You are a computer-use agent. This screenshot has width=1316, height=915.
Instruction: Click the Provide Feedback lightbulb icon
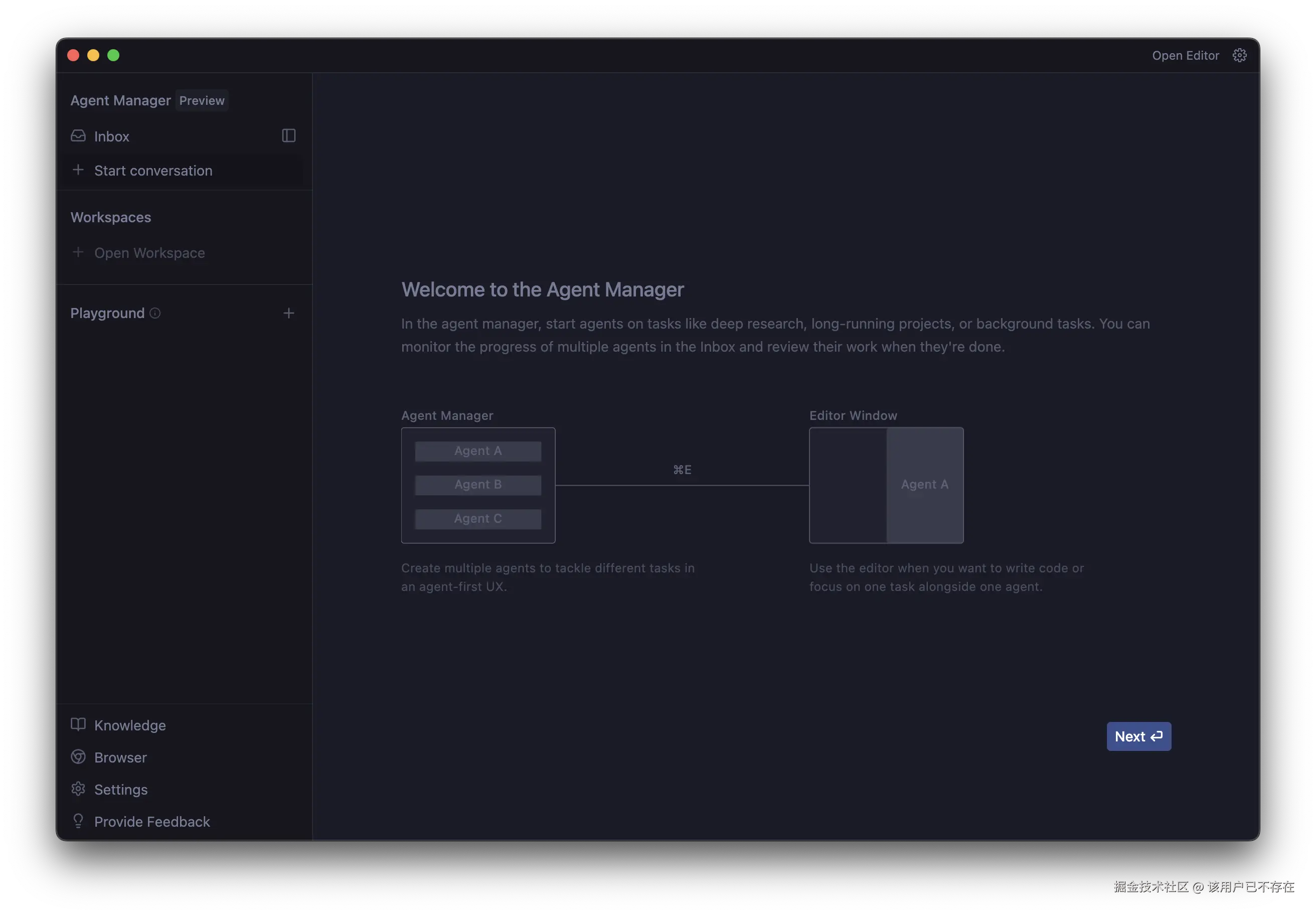(78, 821)
